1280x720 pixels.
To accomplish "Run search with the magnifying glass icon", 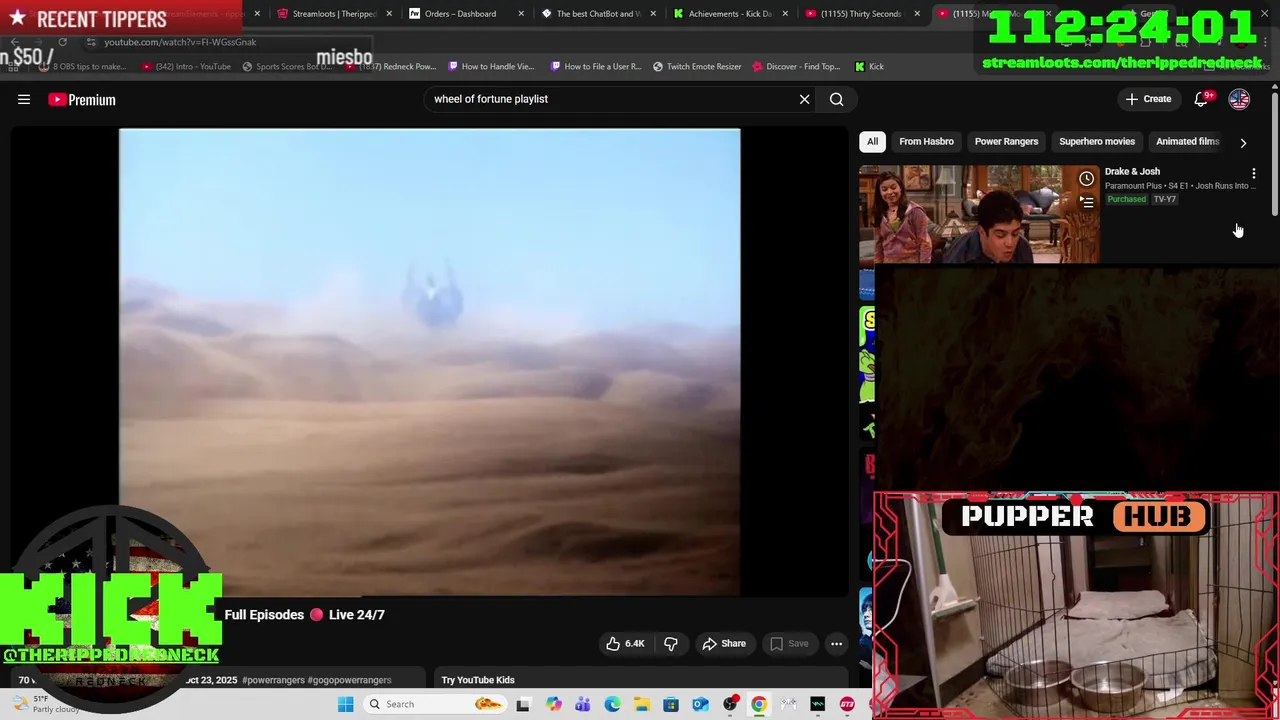I will pyautogui.click(x=837, y=99).
